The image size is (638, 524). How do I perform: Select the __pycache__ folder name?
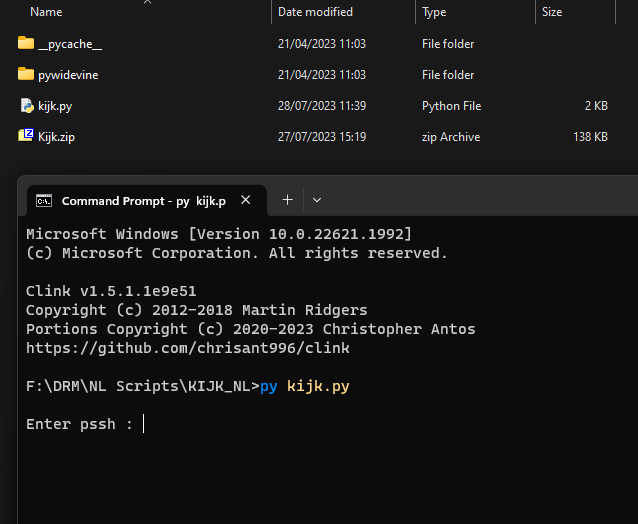(x=70, y=44)
